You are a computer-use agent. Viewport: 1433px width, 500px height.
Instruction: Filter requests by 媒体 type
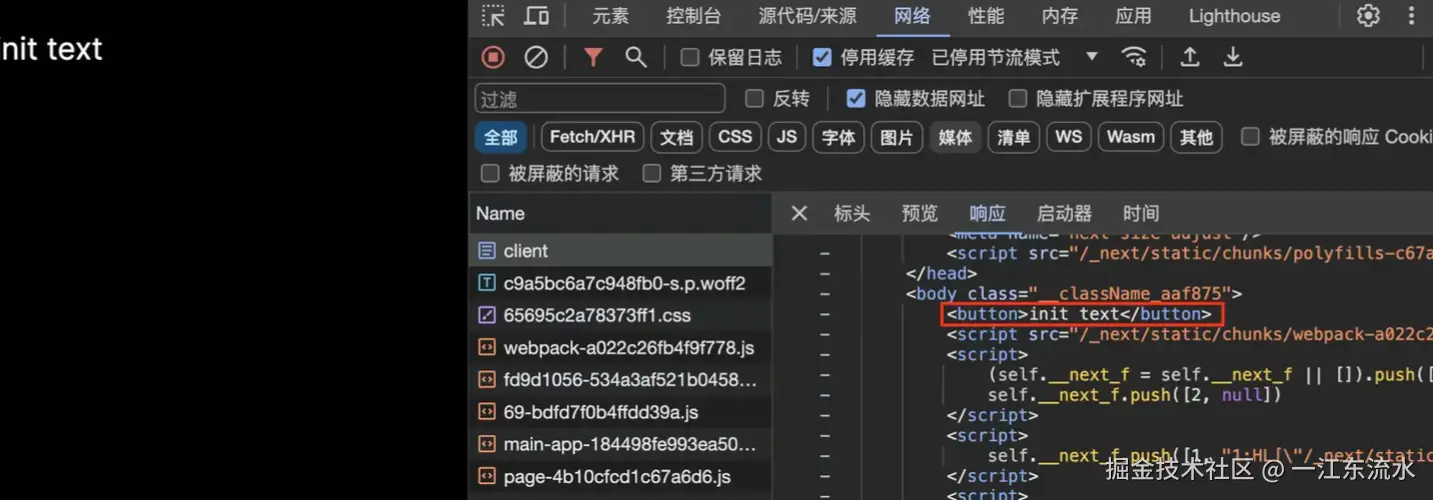(955, 137)
